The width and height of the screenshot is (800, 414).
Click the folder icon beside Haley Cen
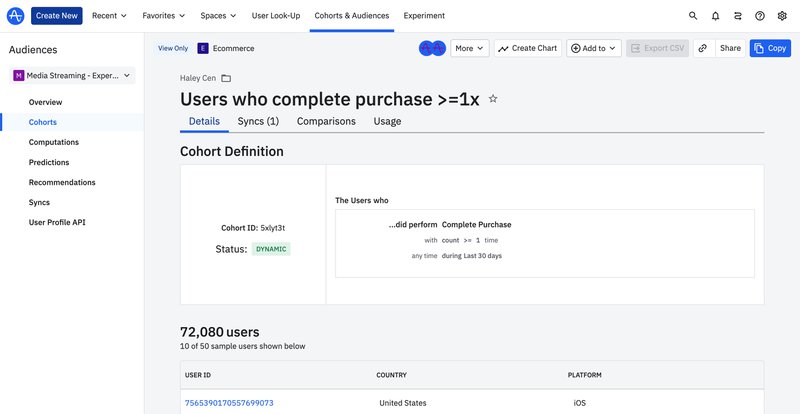(226, 78)
